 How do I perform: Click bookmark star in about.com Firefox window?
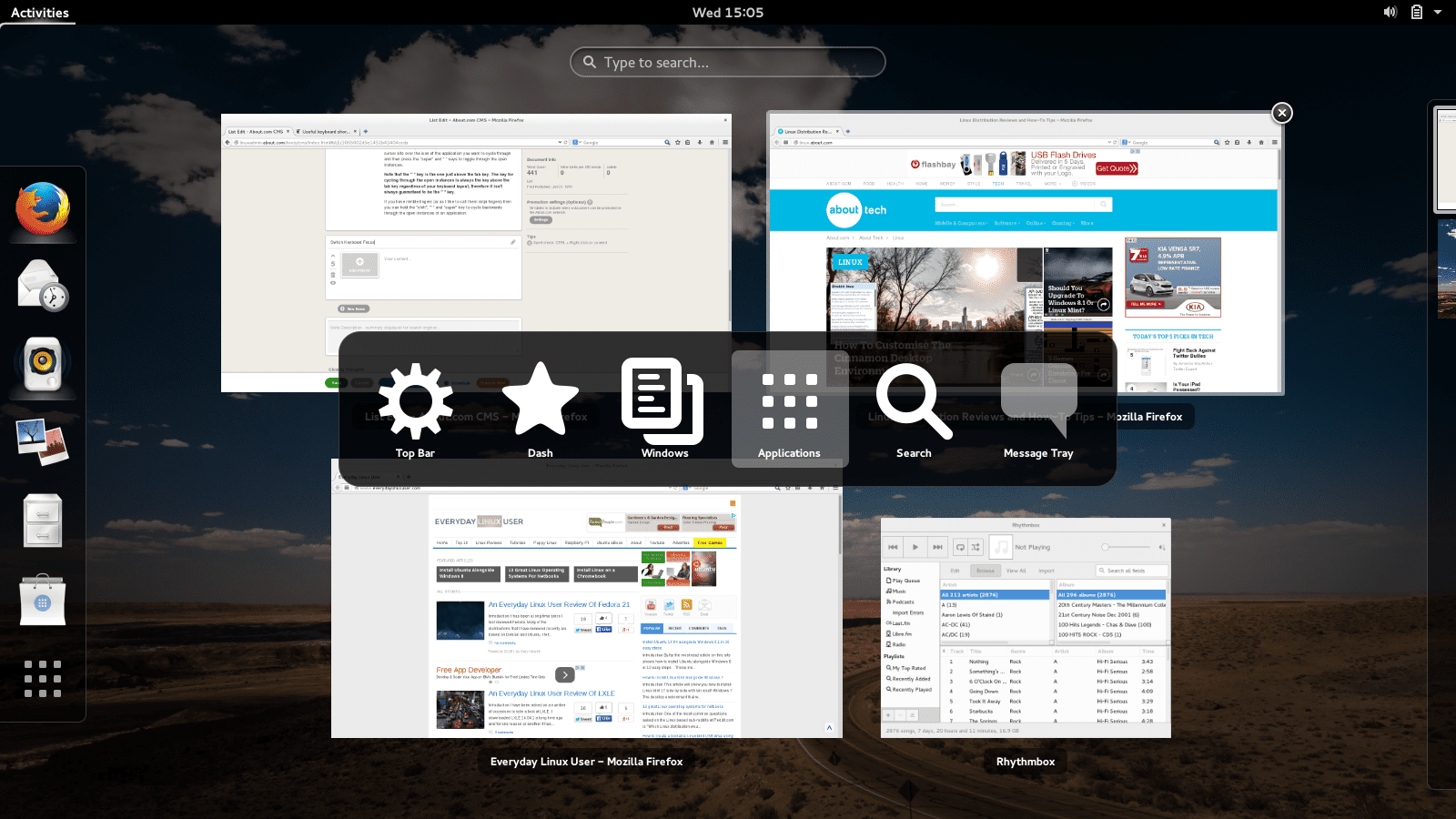1228,142
